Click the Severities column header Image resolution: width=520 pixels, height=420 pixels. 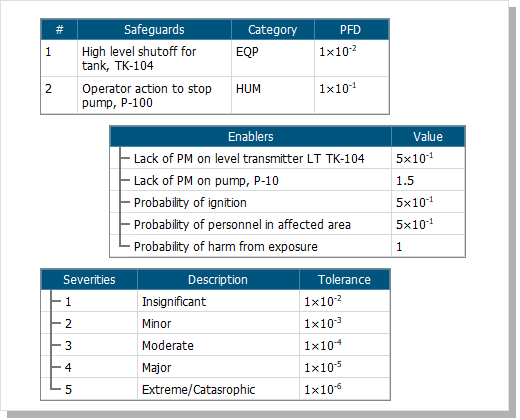[x=89, y=280]
